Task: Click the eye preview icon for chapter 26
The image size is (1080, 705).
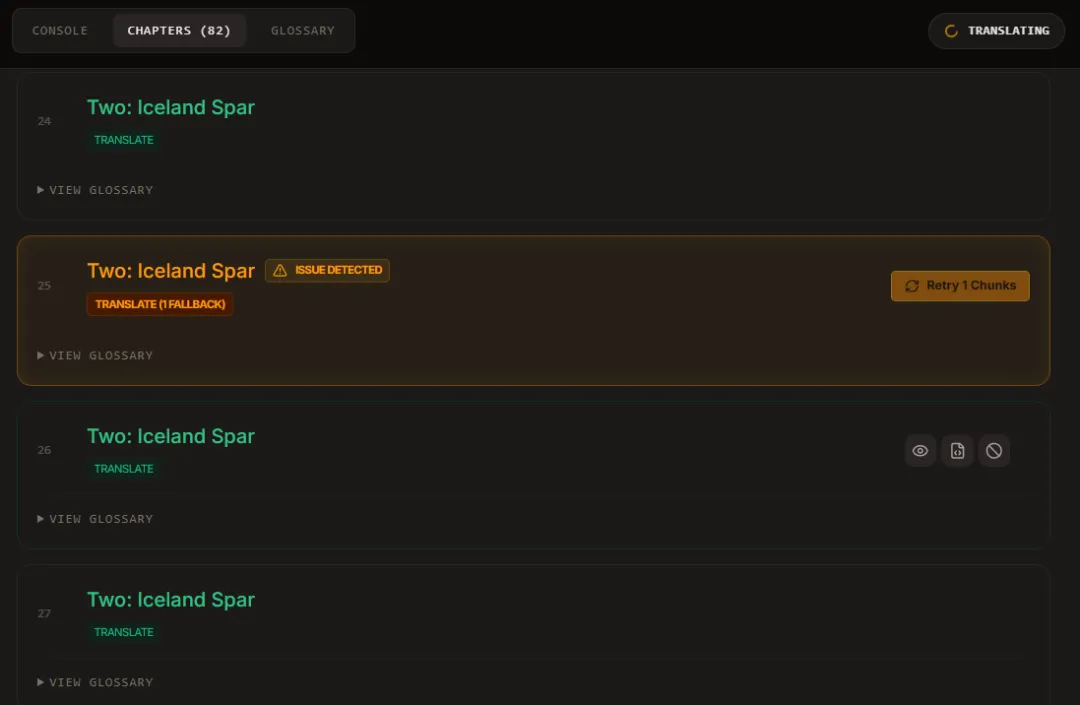Action: [920, 451]
